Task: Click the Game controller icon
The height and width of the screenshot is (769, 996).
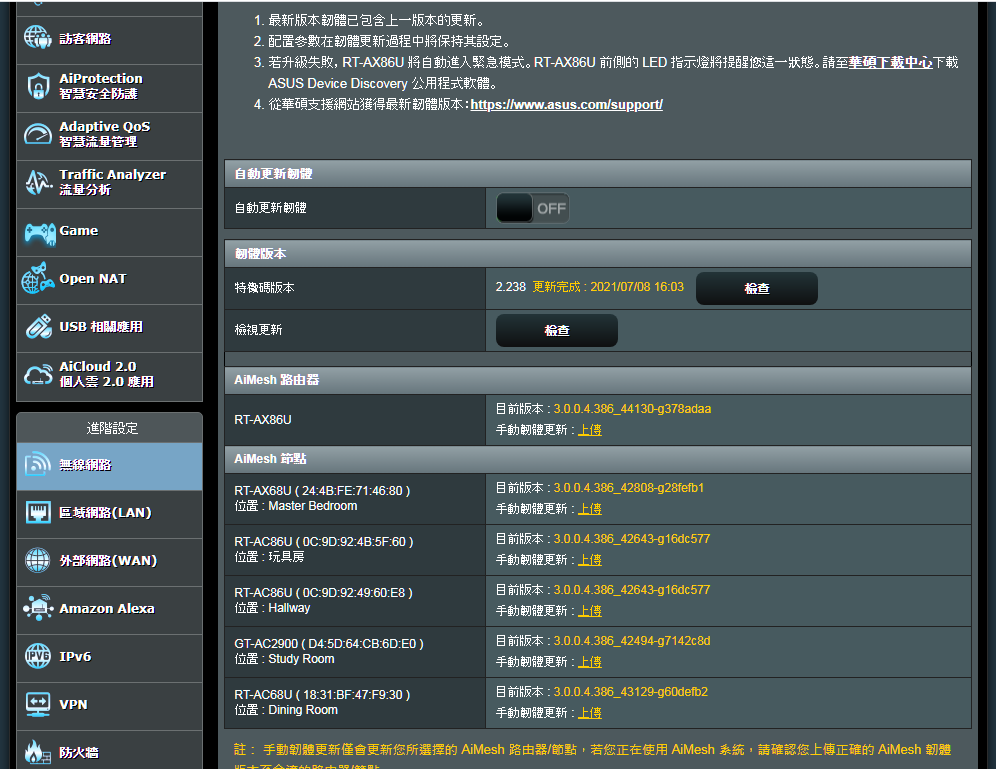Action: (38, 231)
